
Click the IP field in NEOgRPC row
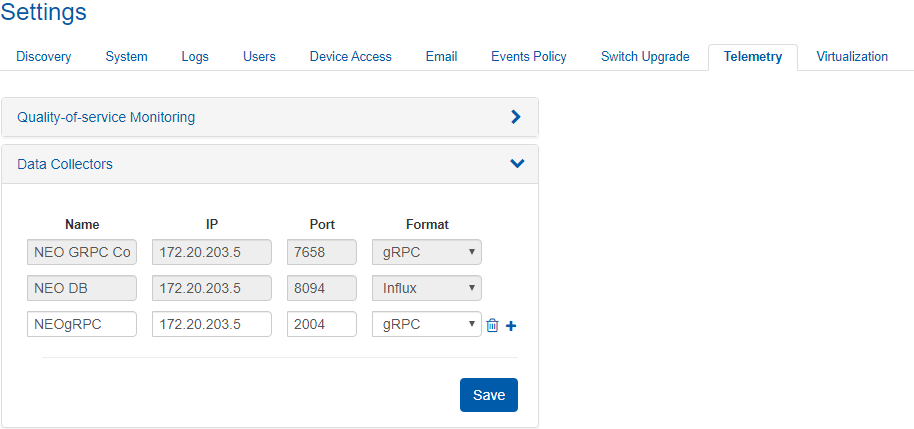[211, 324]
